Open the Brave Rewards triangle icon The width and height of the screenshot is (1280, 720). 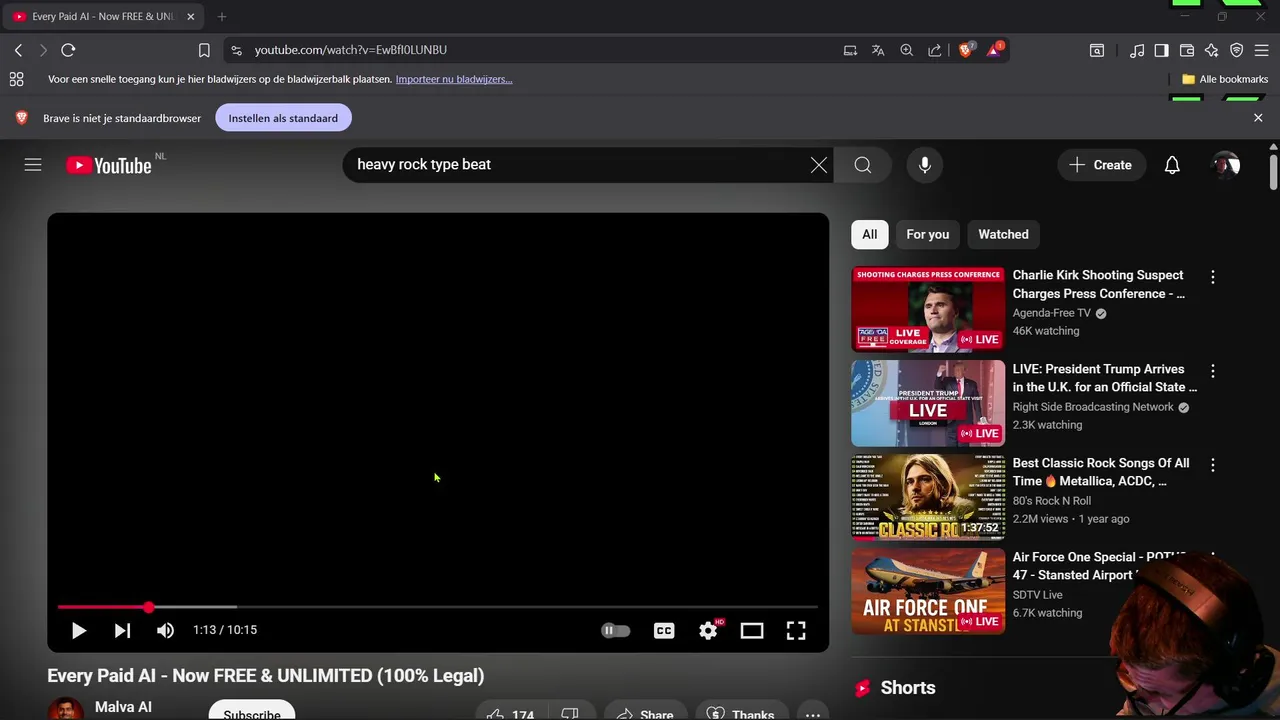coord(995,50)
